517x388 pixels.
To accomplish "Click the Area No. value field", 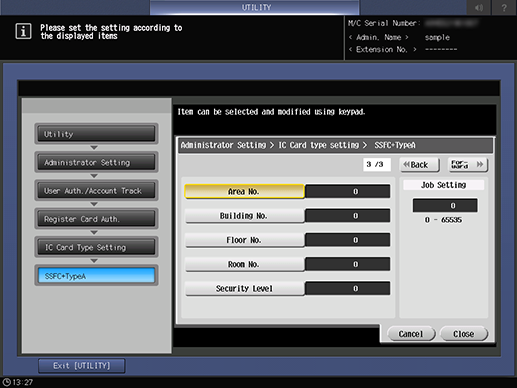I will point(348,191).
